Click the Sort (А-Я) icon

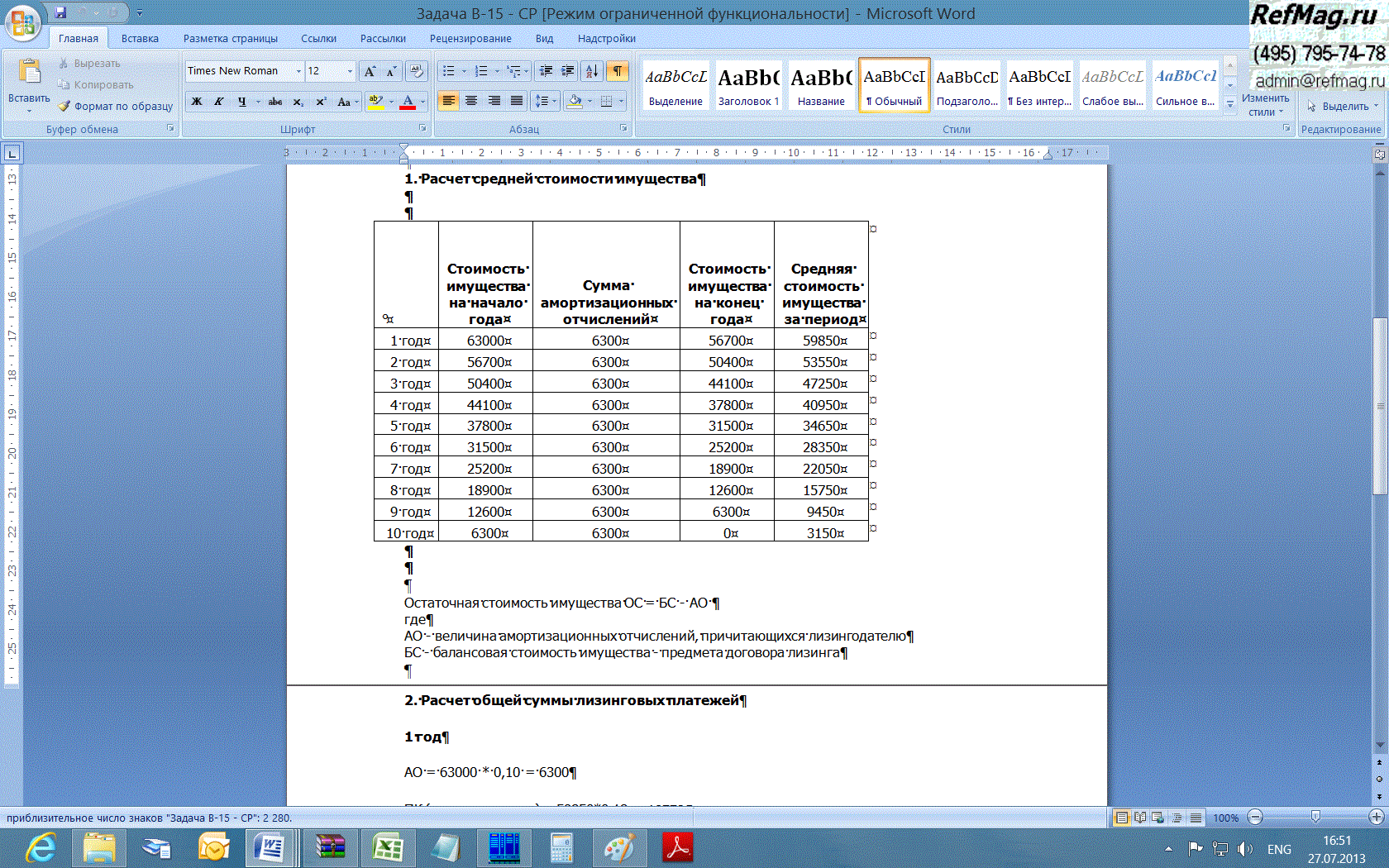click(x=591, y=71)
